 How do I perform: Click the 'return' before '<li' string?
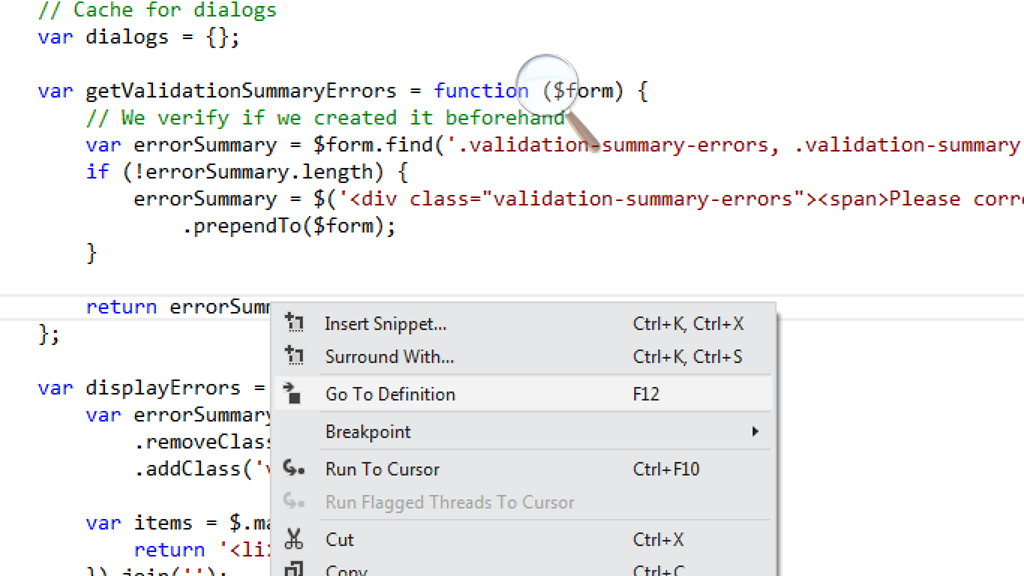[x=169, y=550]
